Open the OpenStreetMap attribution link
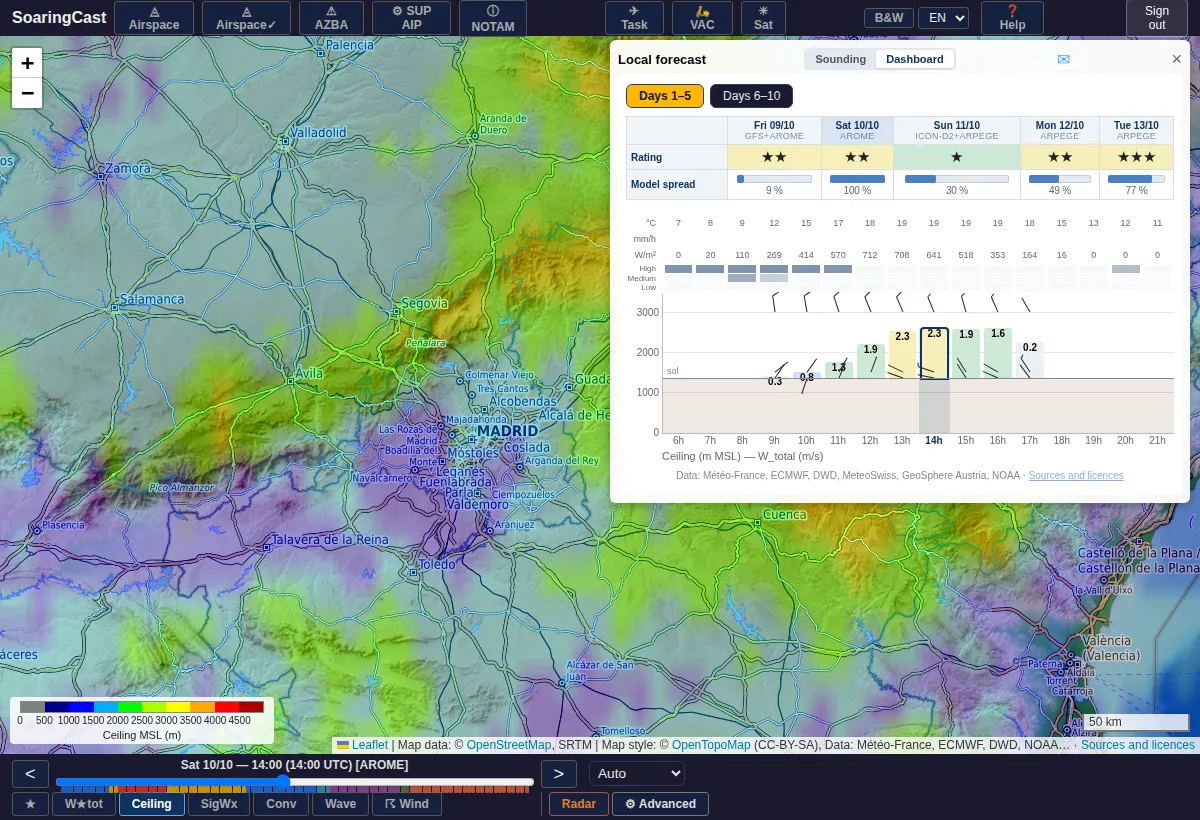Screen dimensions: 1200x820 (509, 745)
